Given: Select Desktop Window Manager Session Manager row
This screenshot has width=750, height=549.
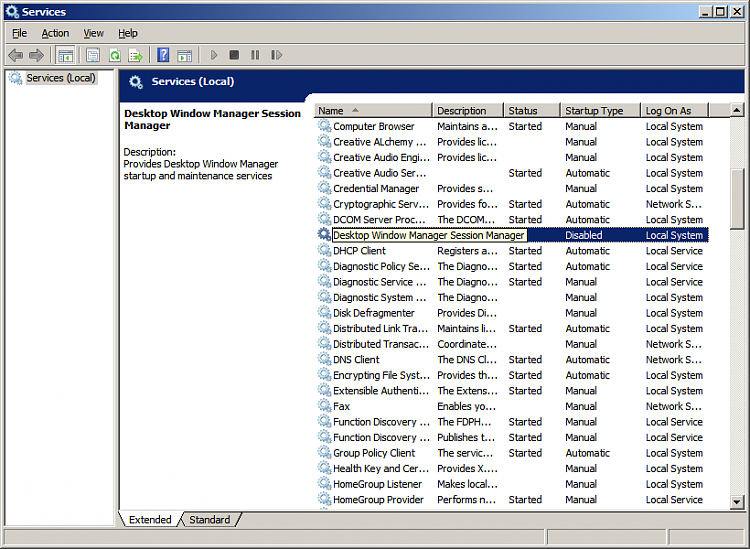Looking at the screenshot, I should pos(512,235).
